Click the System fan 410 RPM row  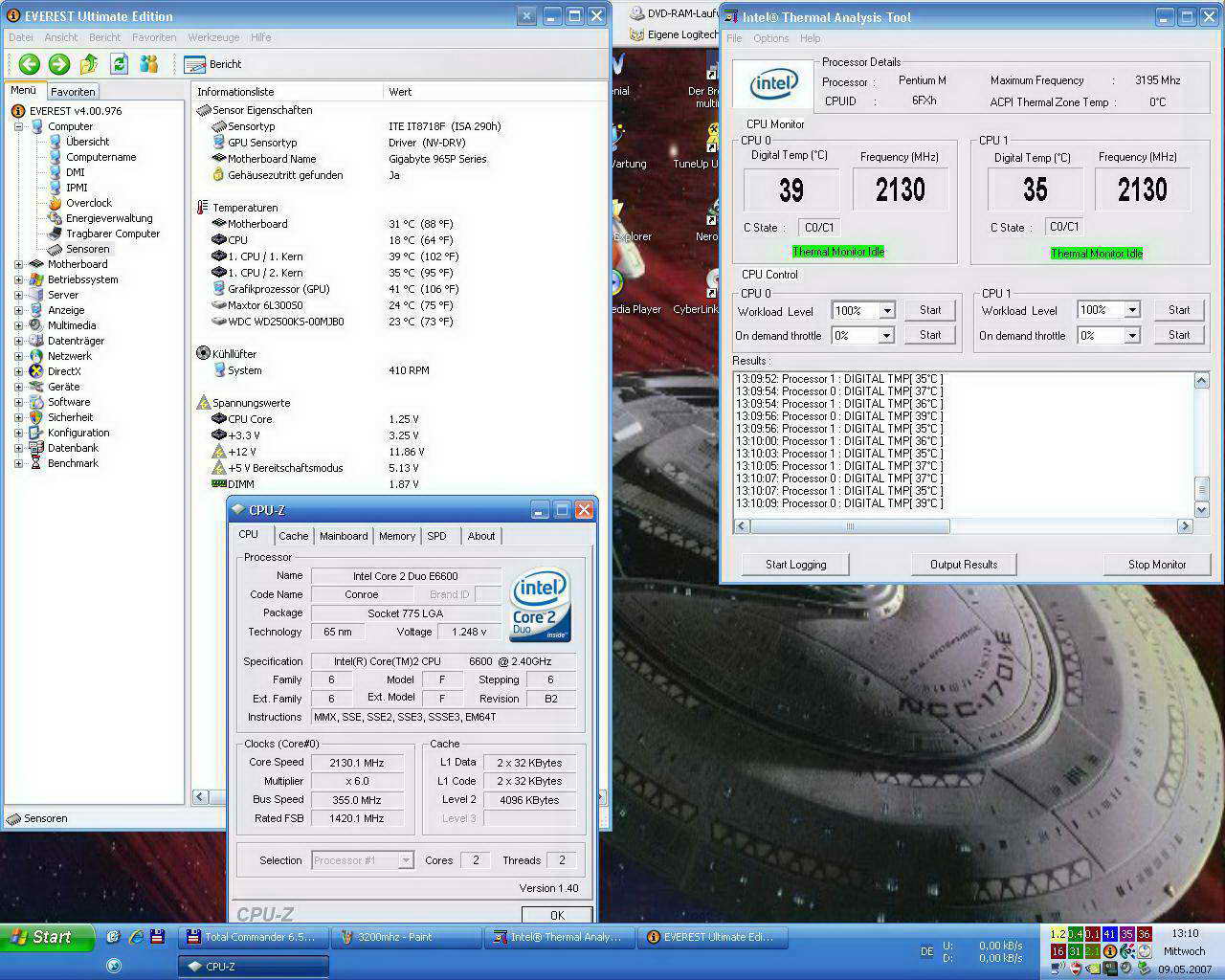pyautogui.click(x=397, y=370)
